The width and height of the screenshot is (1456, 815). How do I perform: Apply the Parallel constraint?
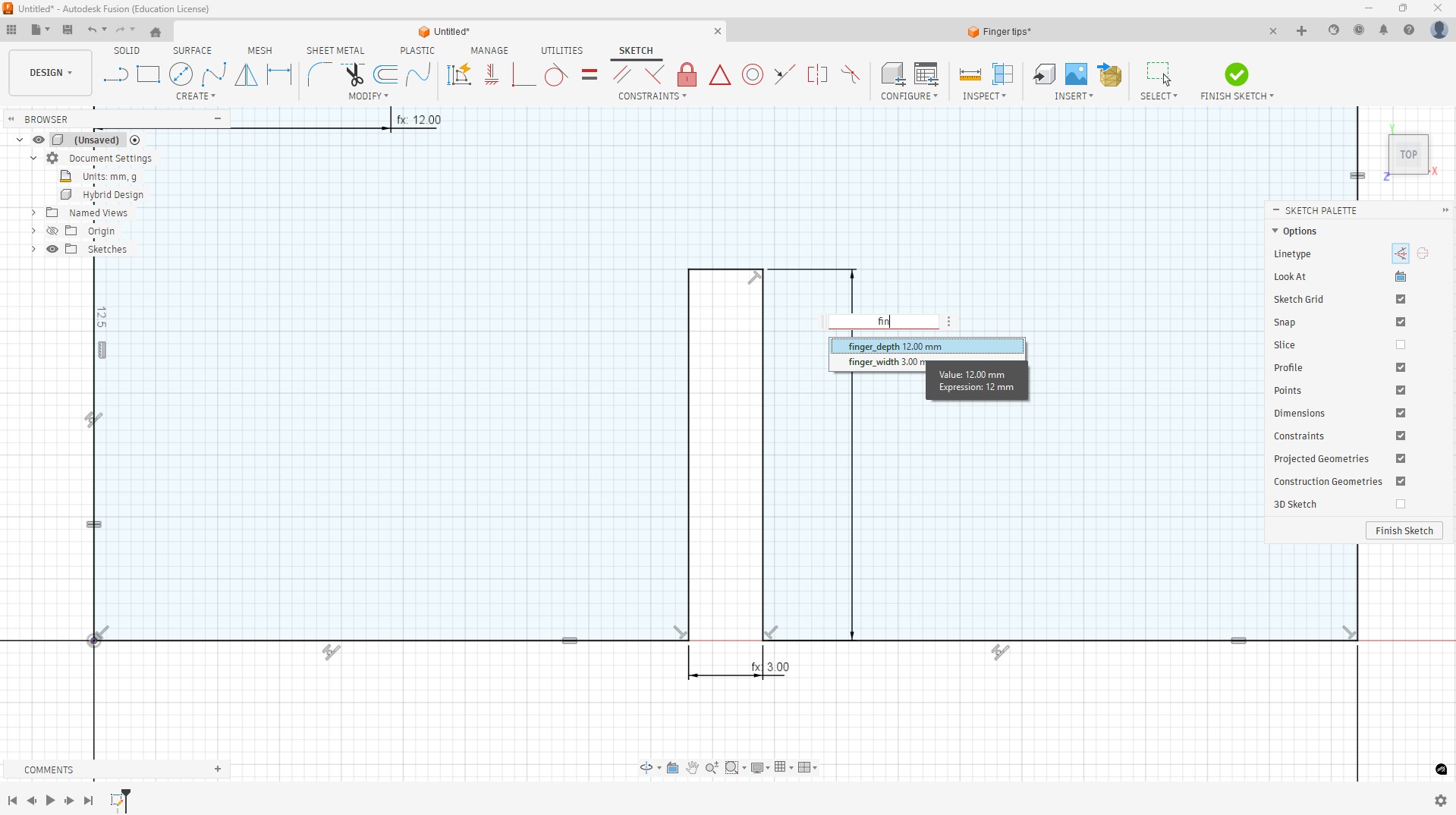pyautogui.click(x=622, y=74)
